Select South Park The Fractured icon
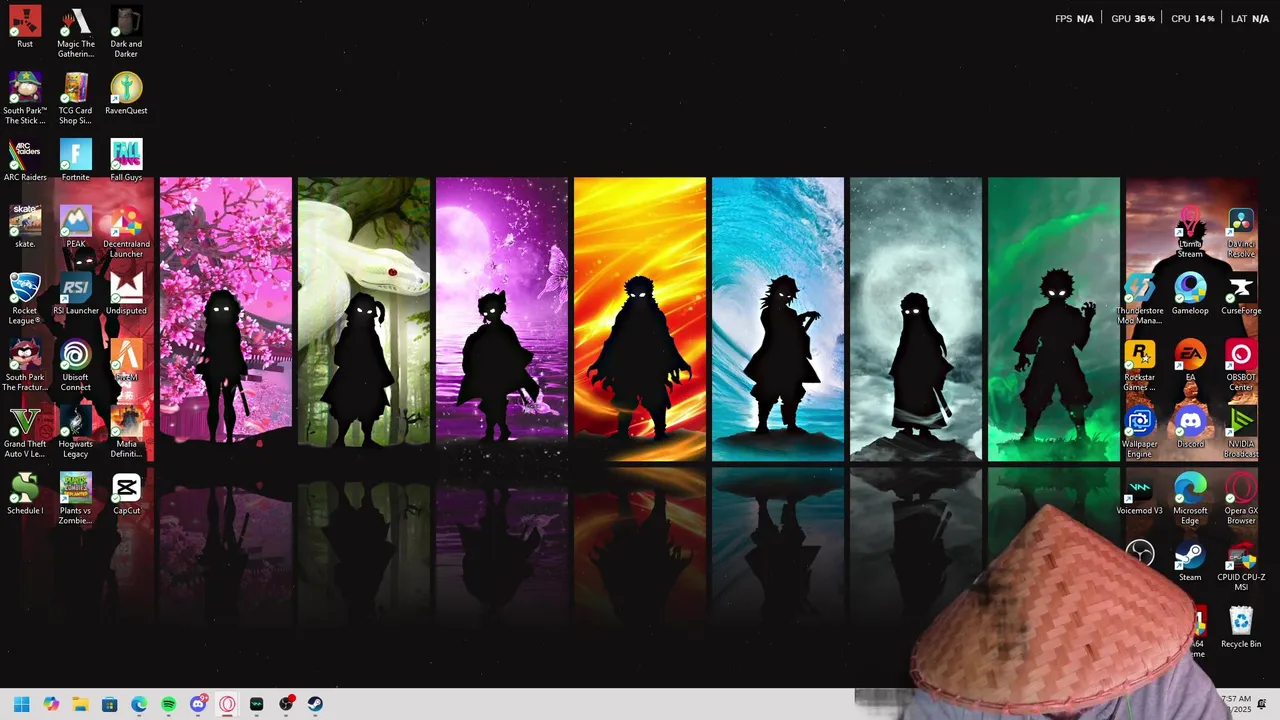Viewport: 1280px width, 720px height. (25, 365)
